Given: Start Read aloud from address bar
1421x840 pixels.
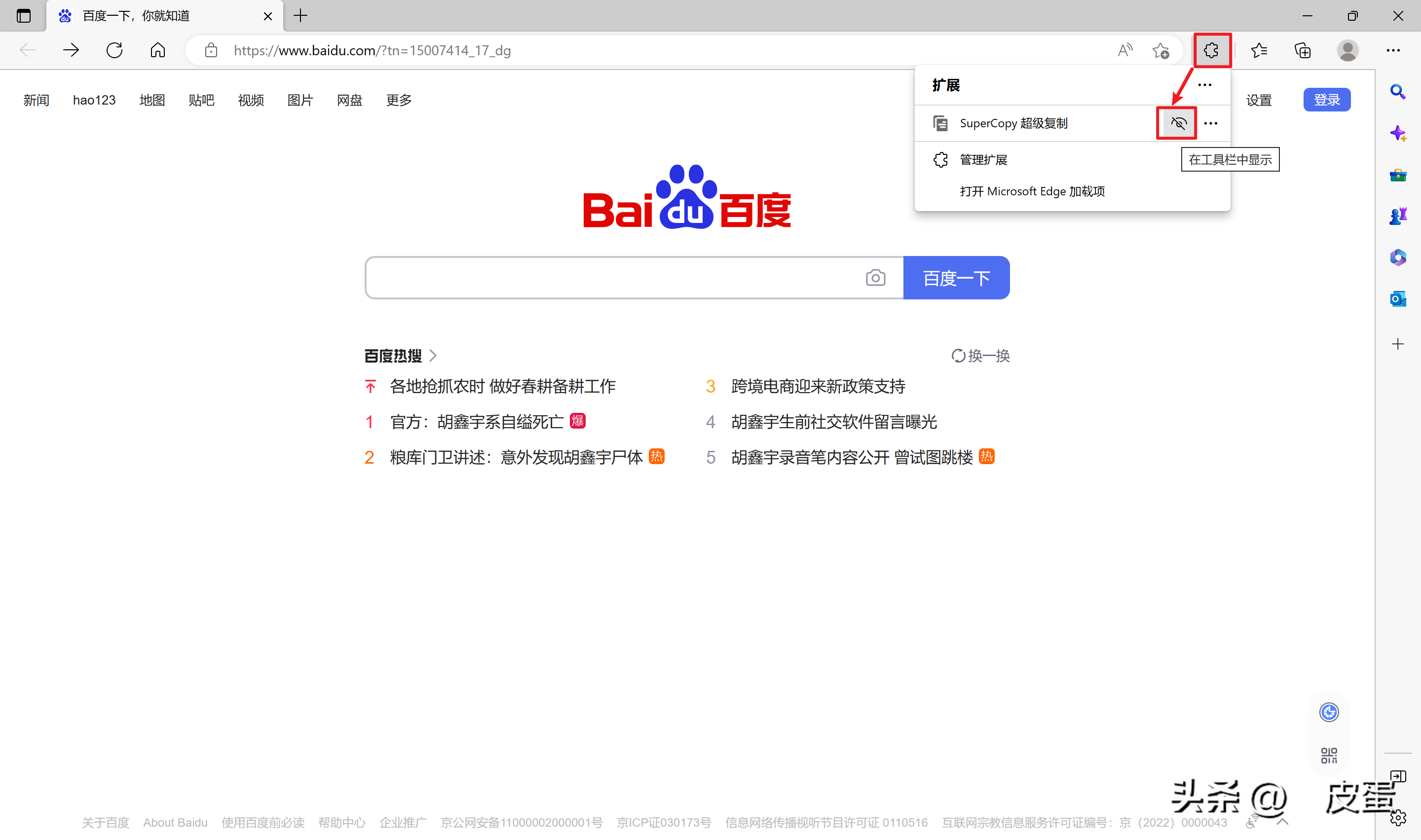Looking at the screenshot, I should [1125, 50].
